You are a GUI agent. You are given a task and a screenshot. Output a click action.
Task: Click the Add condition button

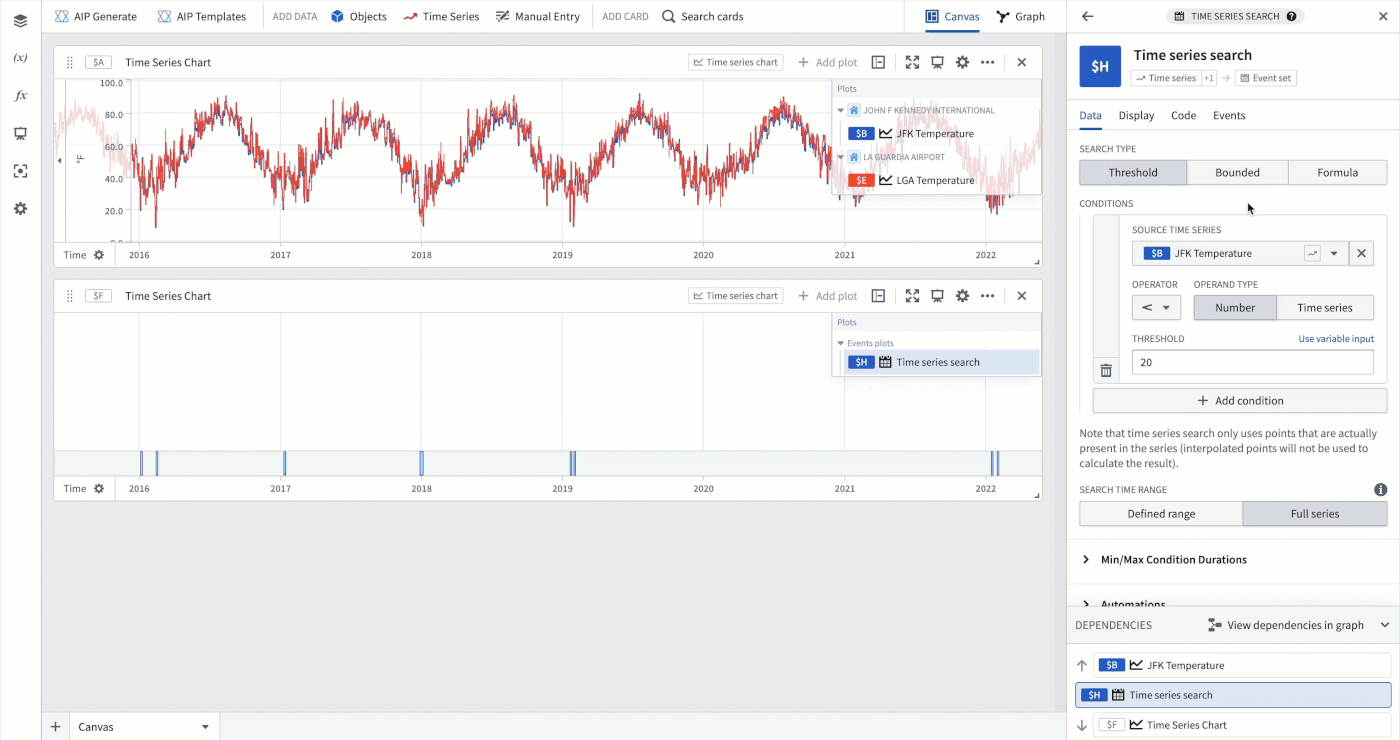[x=1240, y=401]
